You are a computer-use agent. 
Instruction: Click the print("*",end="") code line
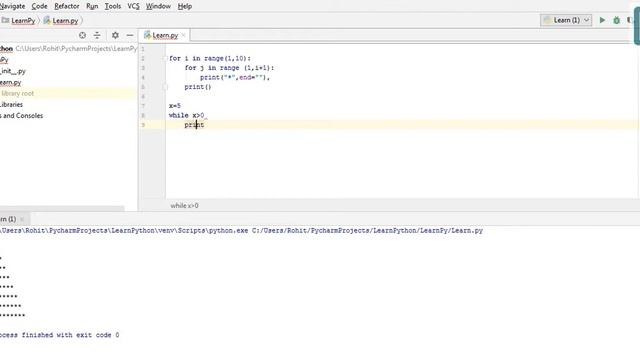(x=235, y=77)
